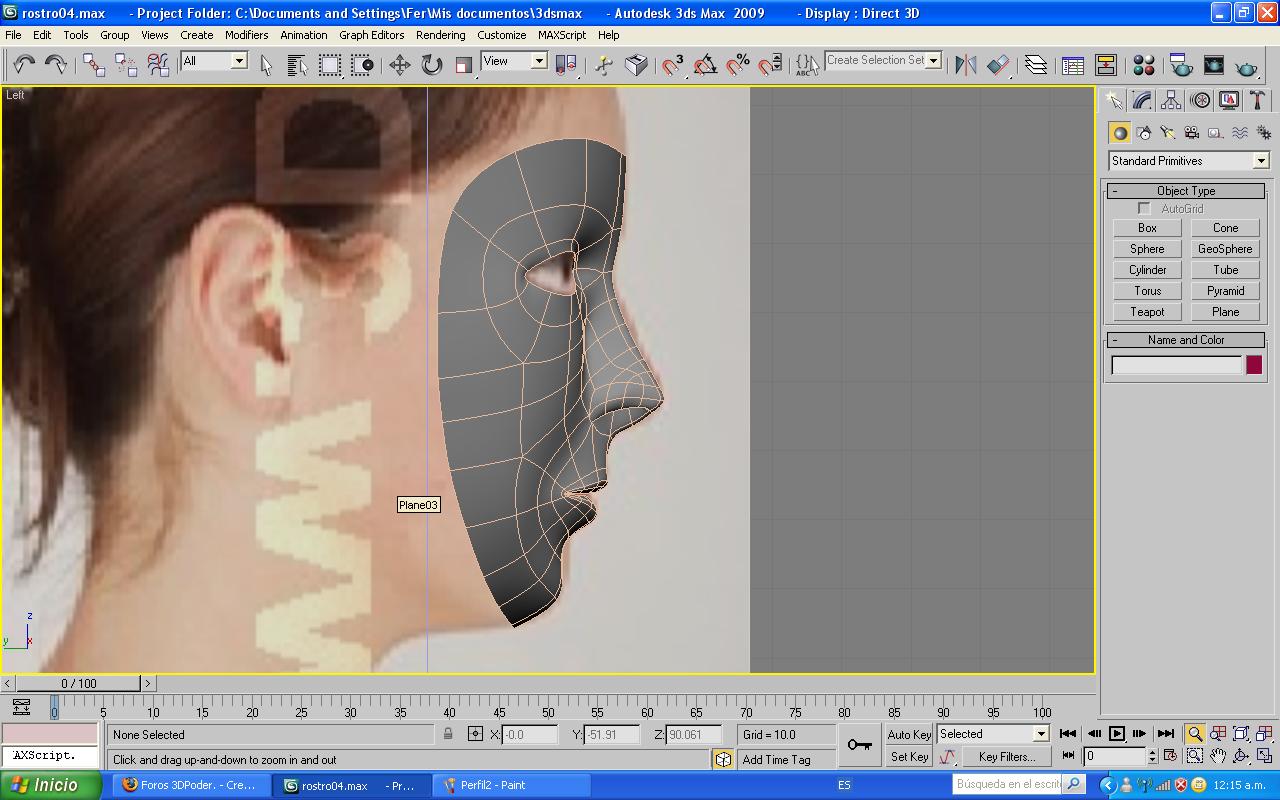The width and height of the screenshot is (1280, 800).
Task: Open the Standard Primitives dropdown
Action: pos(1188,161)
